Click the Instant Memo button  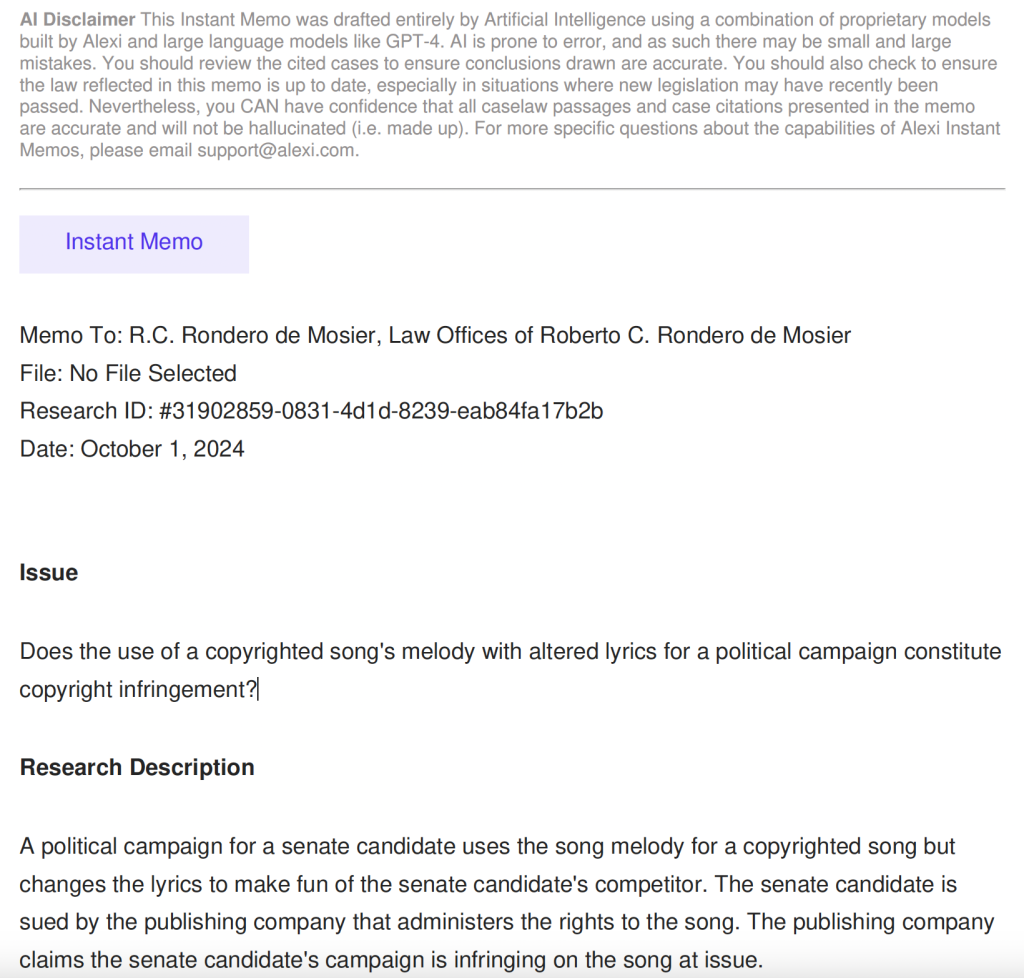(x=134, y=243)
